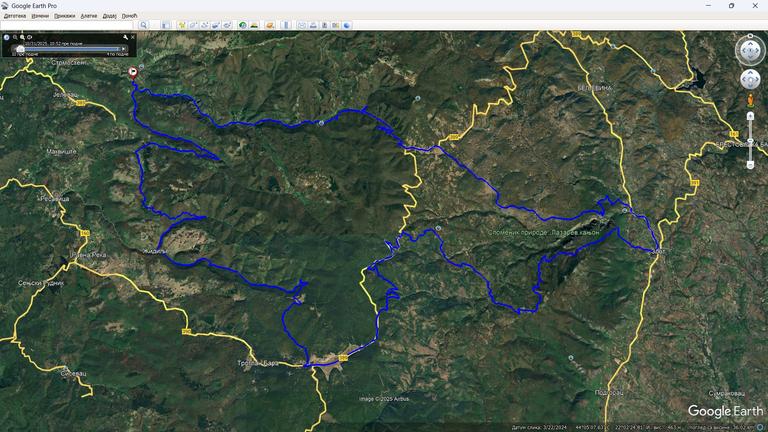The image size is (768, 432).
Task: Toggle the historical imagery clock icon
Action: [x=243, y=25]
